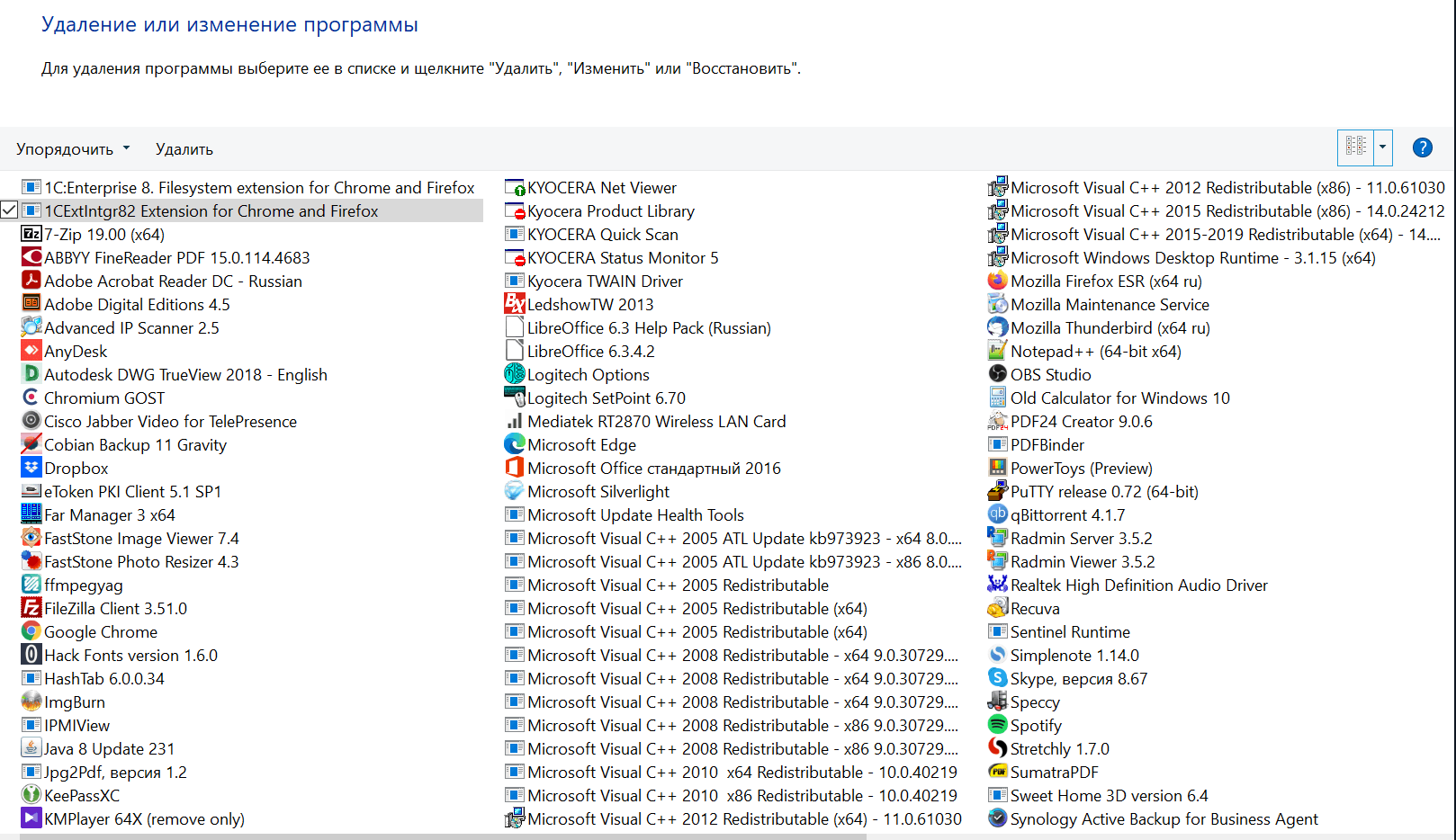The image size is (1456, 840).
Task: Open the help button with question mark
Action: 1423,147
